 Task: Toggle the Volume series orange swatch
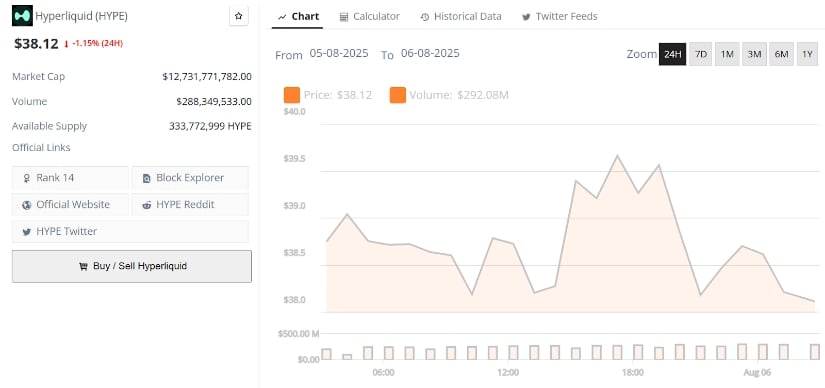(x=398, y=95)
